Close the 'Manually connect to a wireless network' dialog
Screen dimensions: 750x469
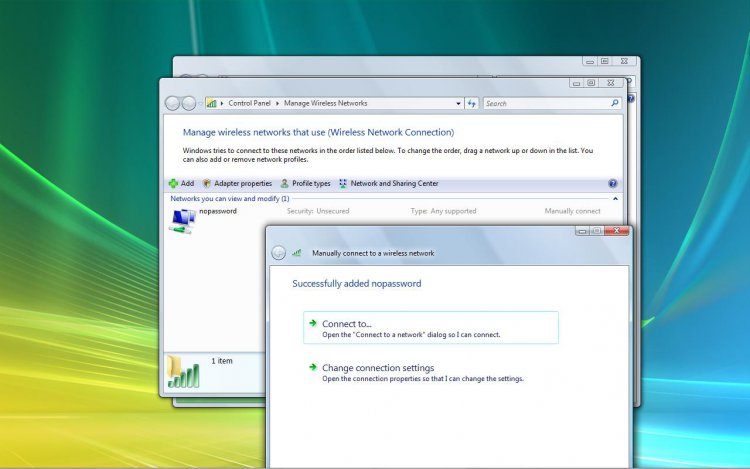click(x=617, y=230)
